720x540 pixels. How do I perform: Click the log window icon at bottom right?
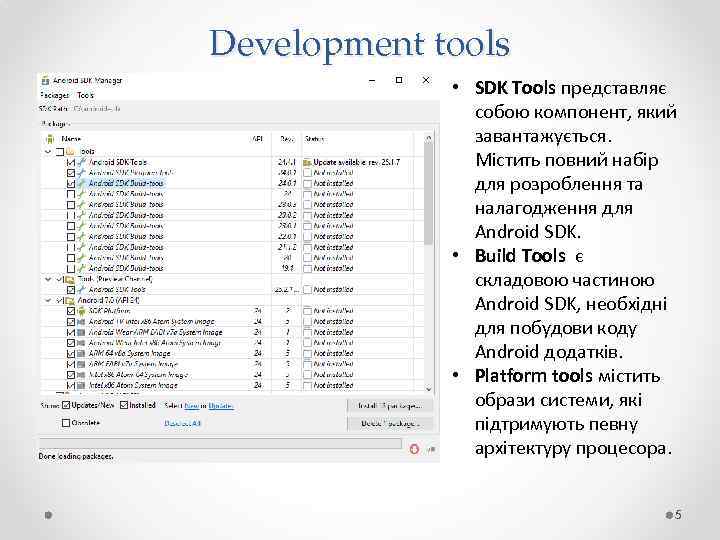click(431, 450)
